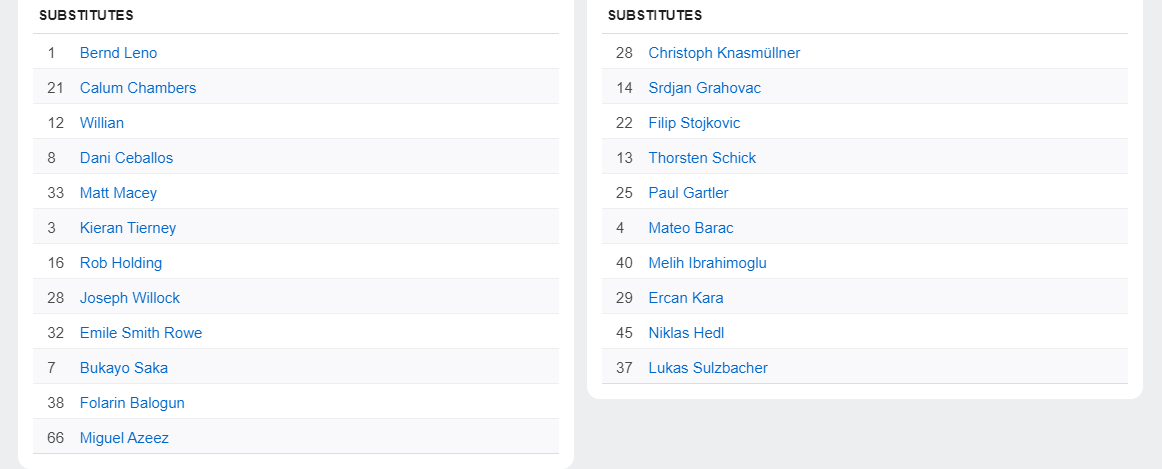Open Lukas Sulzbacher's player page
The height and width of the screenshot is (469, 1162).
708,368
